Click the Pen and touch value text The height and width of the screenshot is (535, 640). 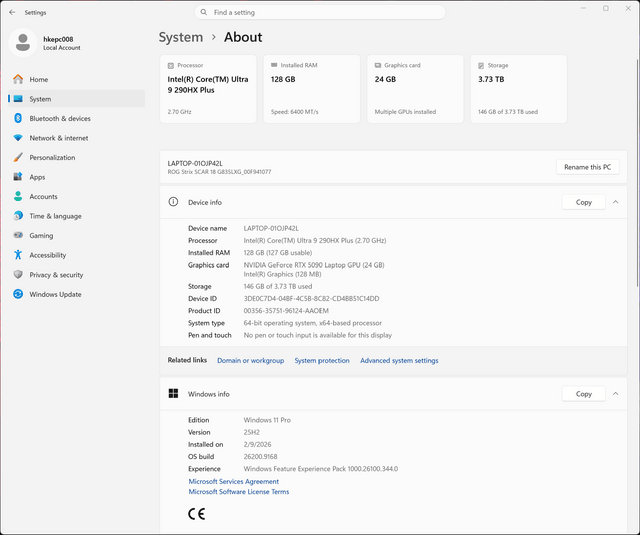pos(318,335)
